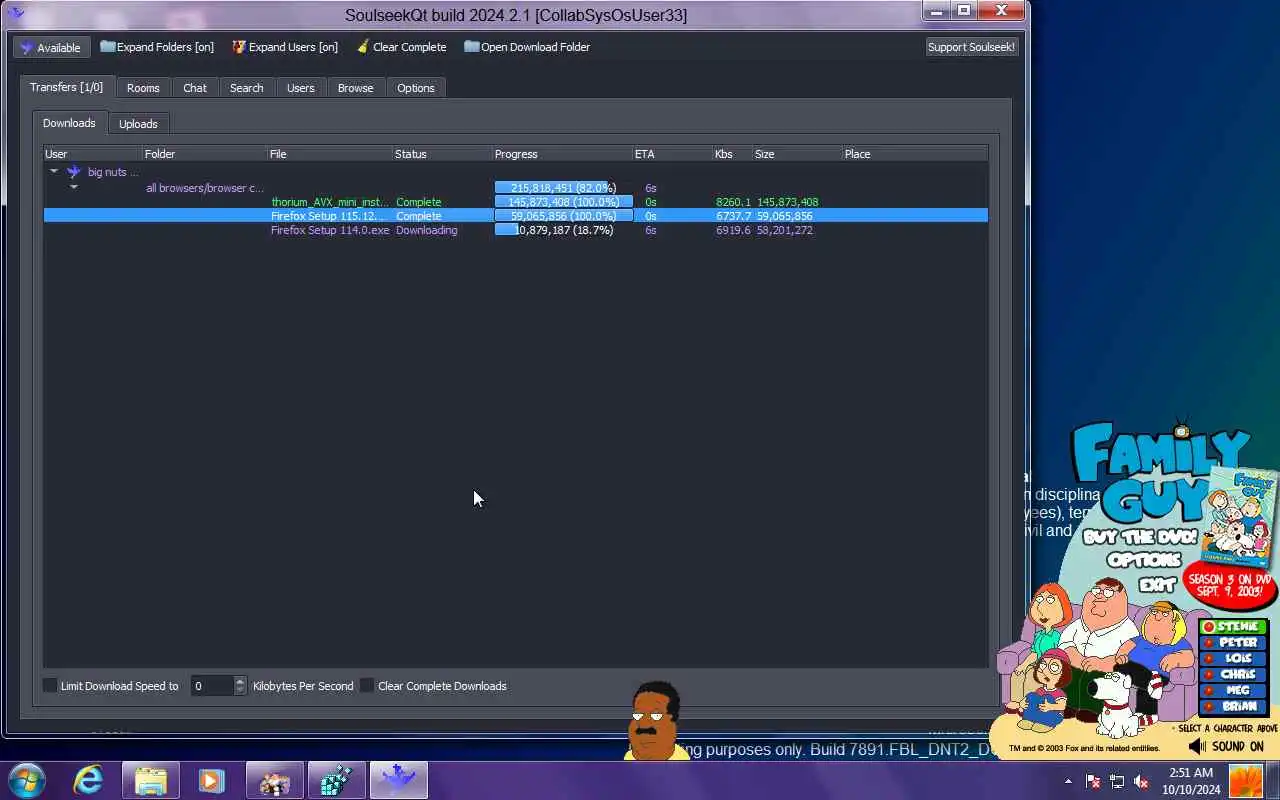1280x800 pixels.
Task: Open Internet Explorer from taskbar
Action: (88, 780)
